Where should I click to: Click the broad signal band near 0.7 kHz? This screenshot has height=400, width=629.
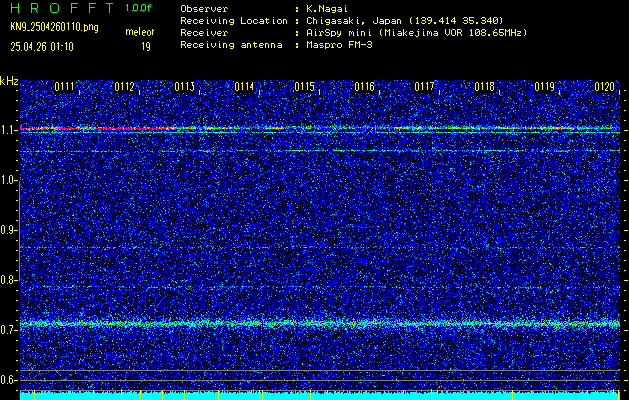coord(320,323)
